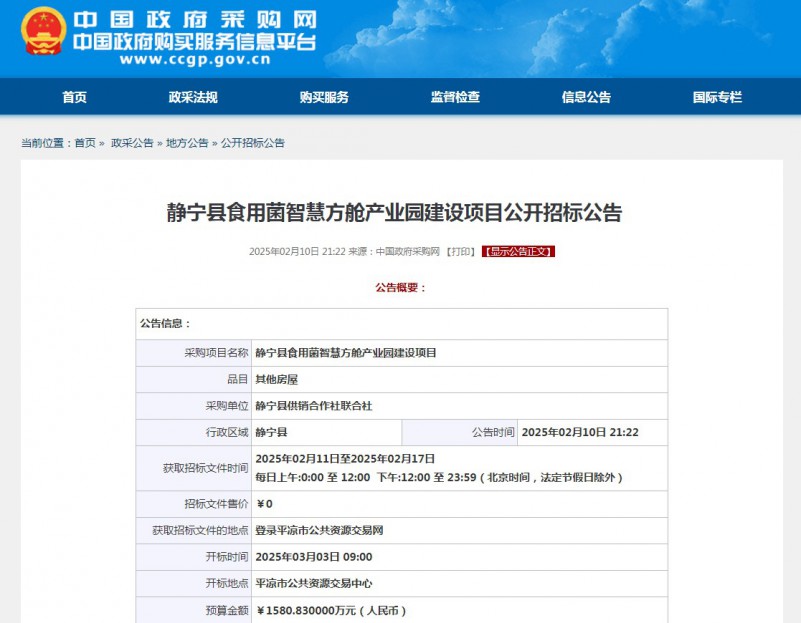Screen dimensions: 801x623
Task: Go to 购买服务 in the nav bar
Action: pyautogui.click(x=324, y=97)
